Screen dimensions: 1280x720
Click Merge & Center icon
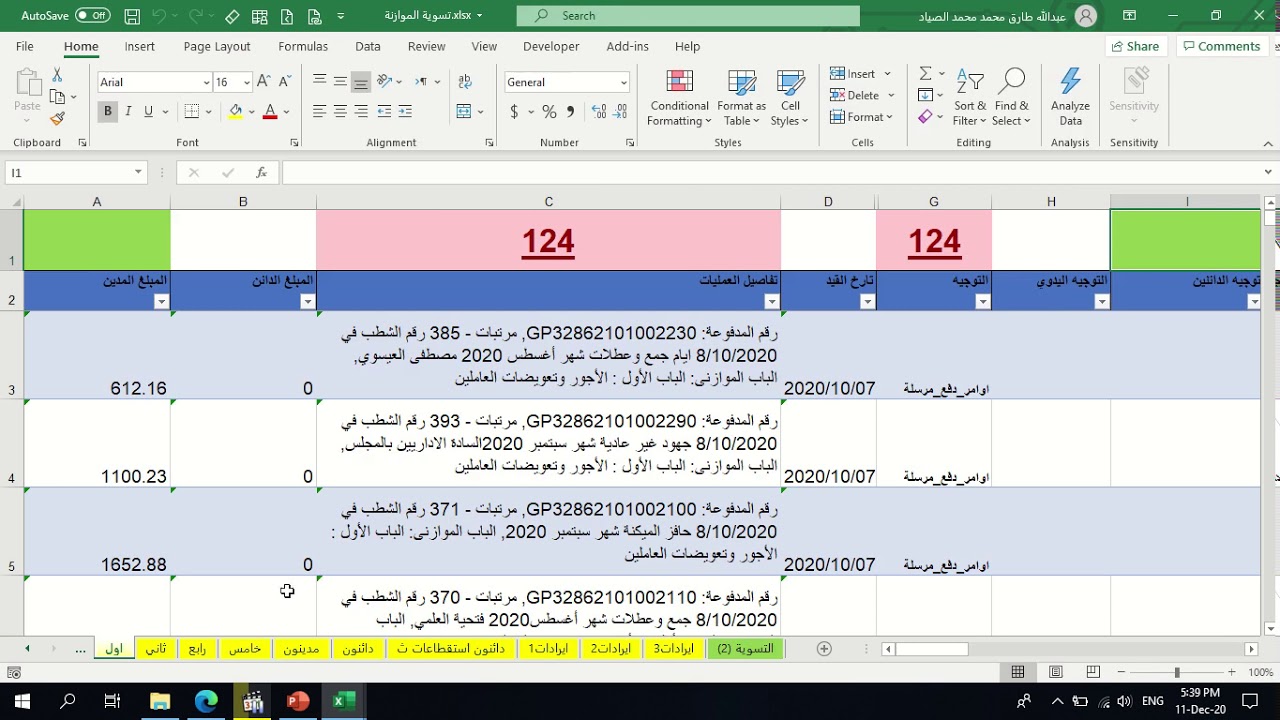(x=464, y=112)
